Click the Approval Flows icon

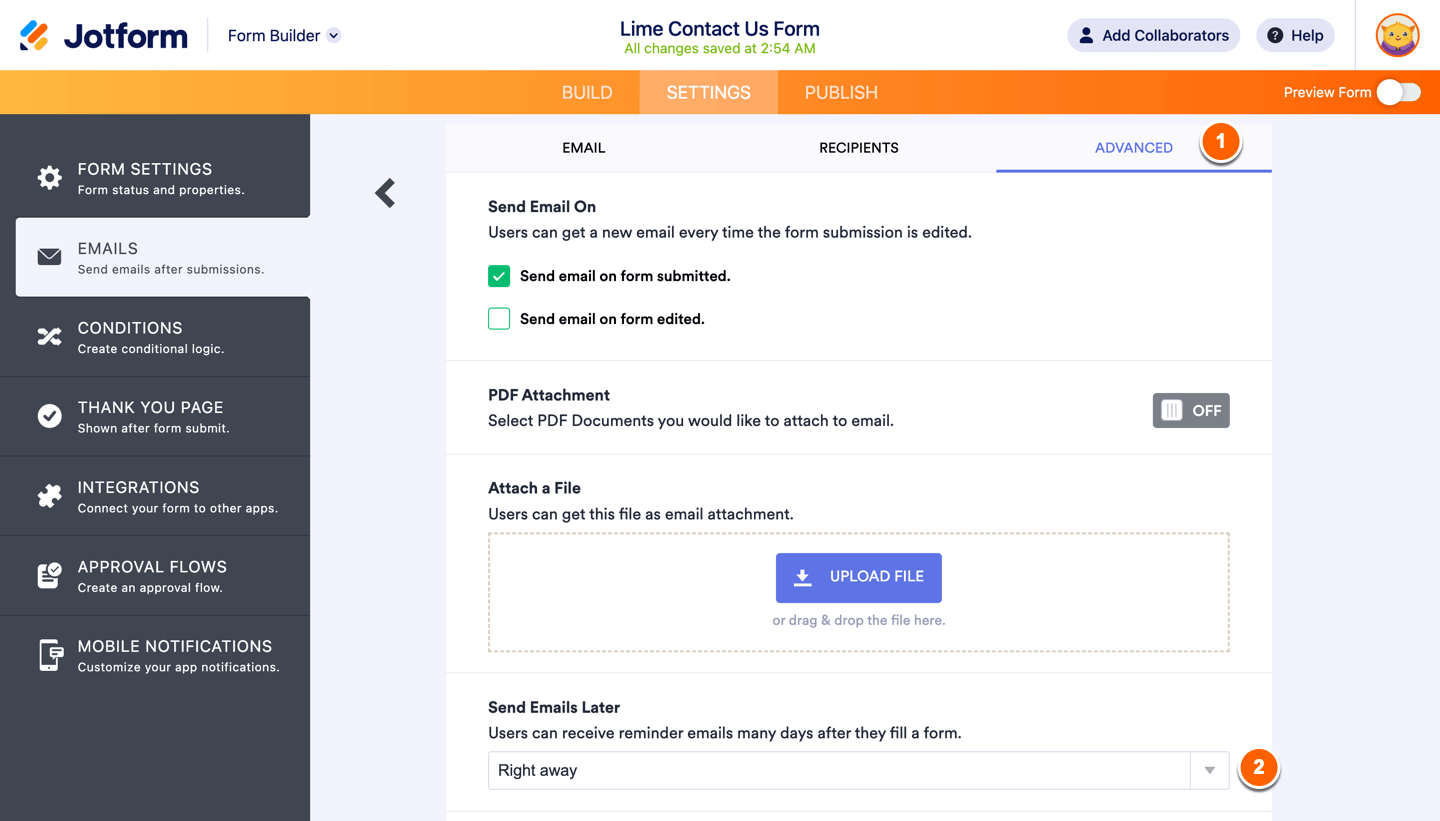[49, 575]
